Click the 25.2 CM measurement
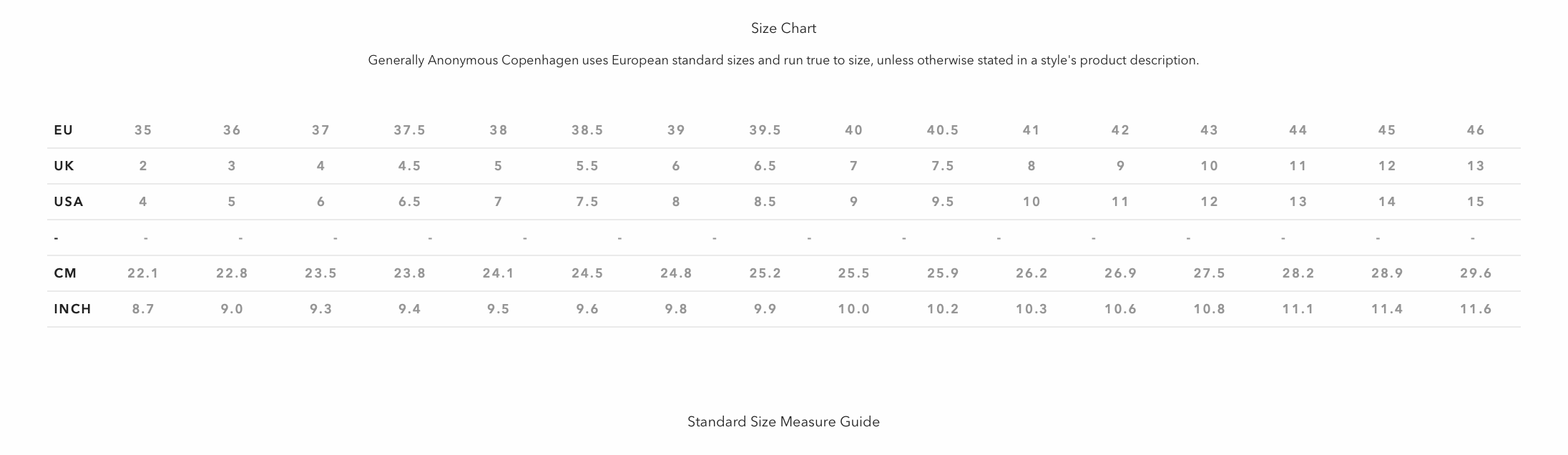This screenshot has width=1568, height=455. [x=765, y=273]
